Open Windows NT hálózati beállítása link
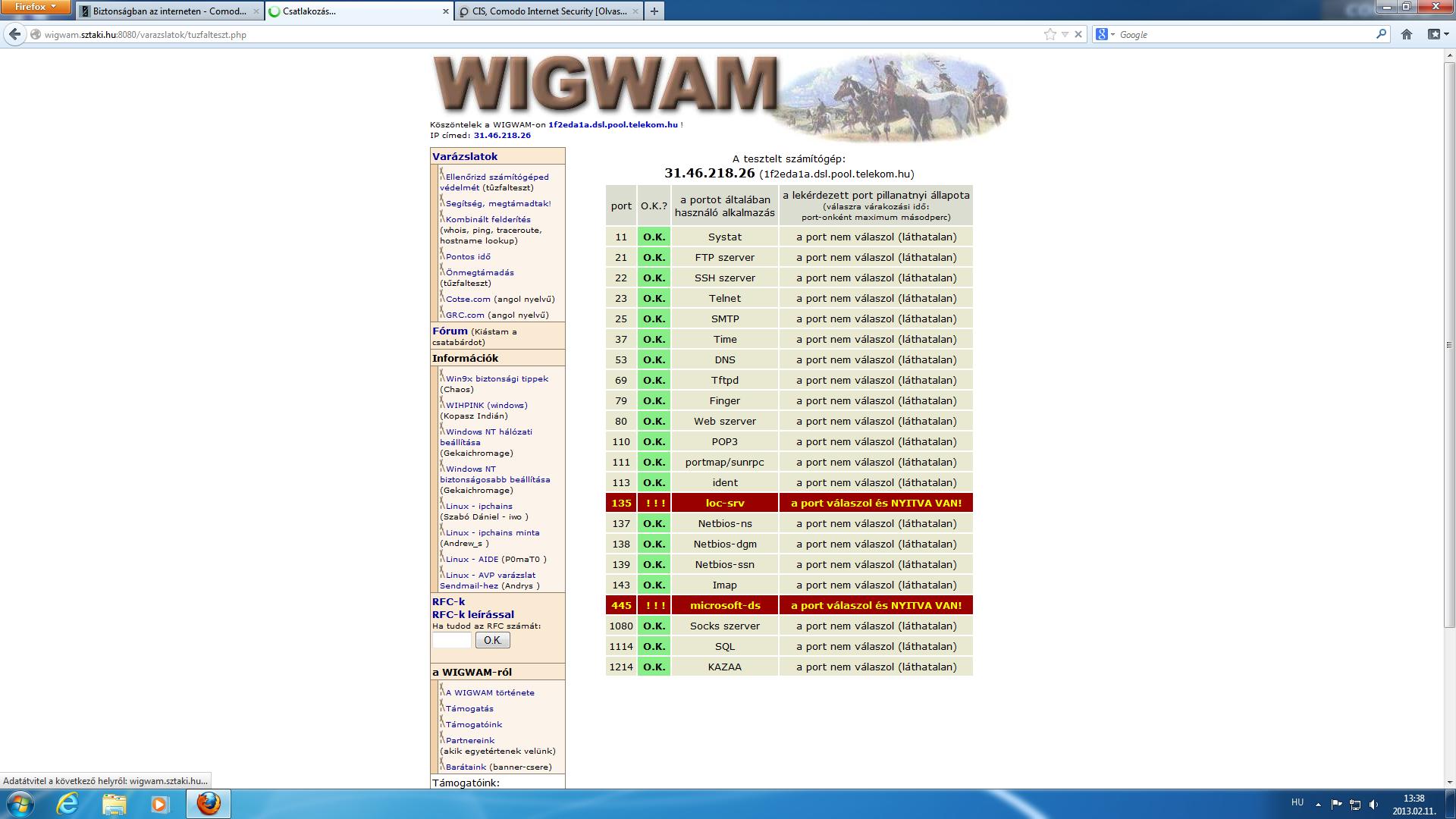The height and width of the screenshot is (819, 1456). pyautogui.click(x=486, y=437)
